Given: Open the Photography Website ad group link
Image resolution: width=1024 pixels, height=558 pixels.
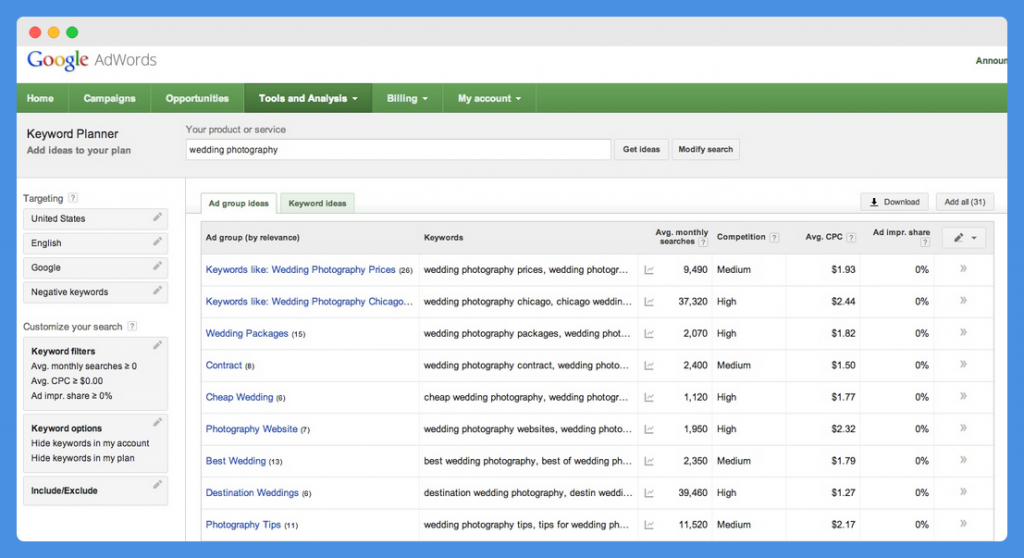Looking at the screenshot, I should (x=251, y=429).
